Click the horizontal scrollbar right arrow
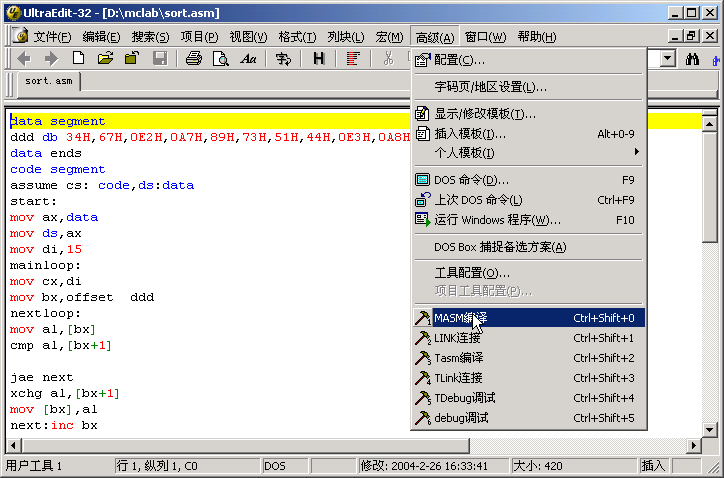The height and width of the screenshot is (478, 724). coord(693,446)
